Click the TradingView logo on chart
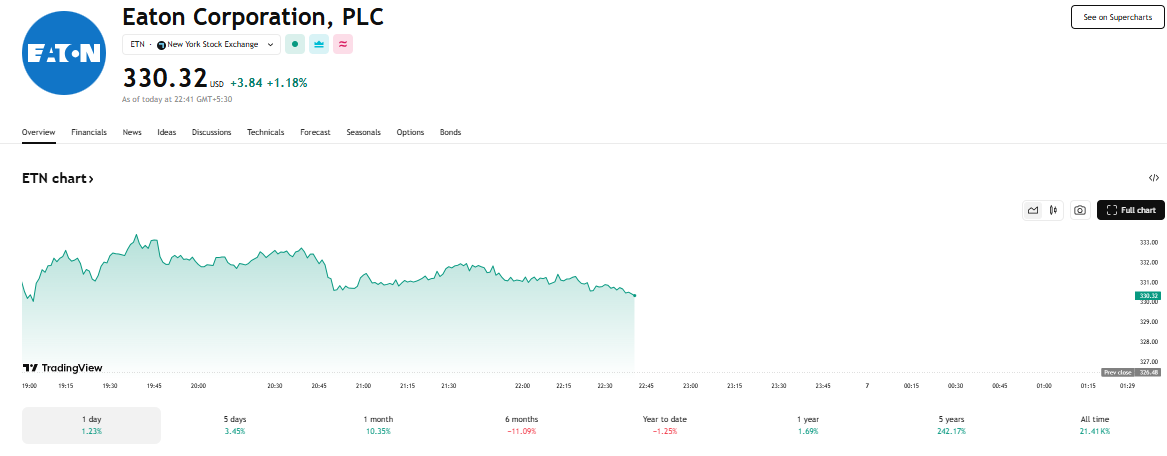Screen dimensions: 1167x456 click(x=63, y=368)
